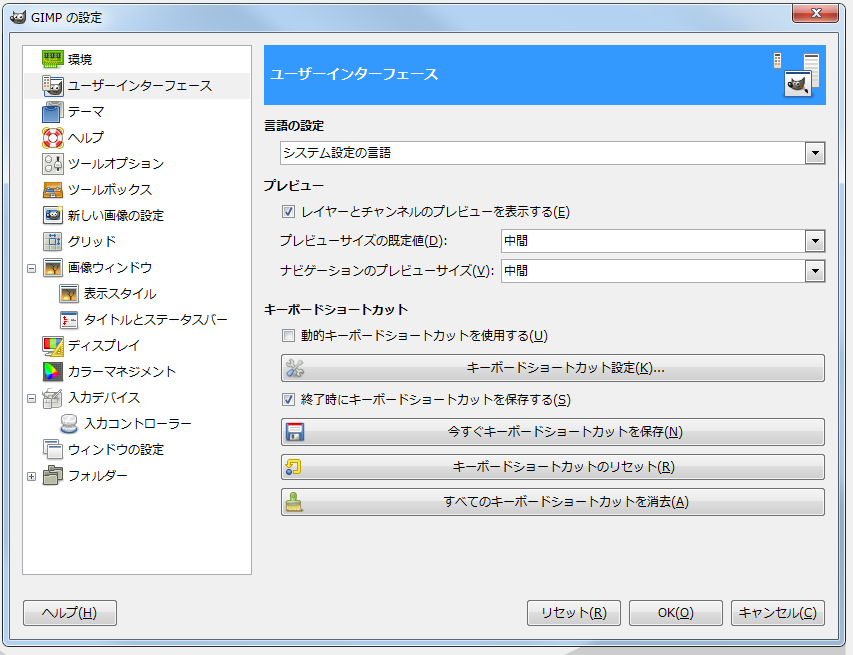Toggle 終了時にキーボードショートカットを保存する checkbox
The height and width of the screenshot is (655, 853).
288,400
